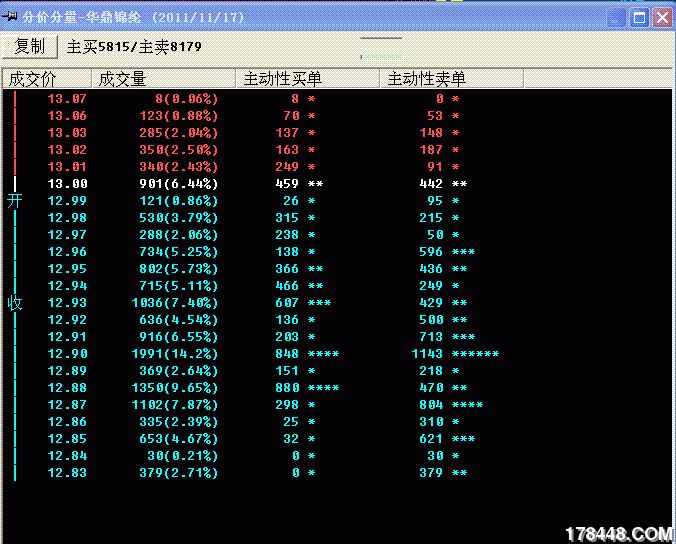Click the active buy value 315
The height and width of the screenshot is (544, 676).
click(x=287, y=218)
